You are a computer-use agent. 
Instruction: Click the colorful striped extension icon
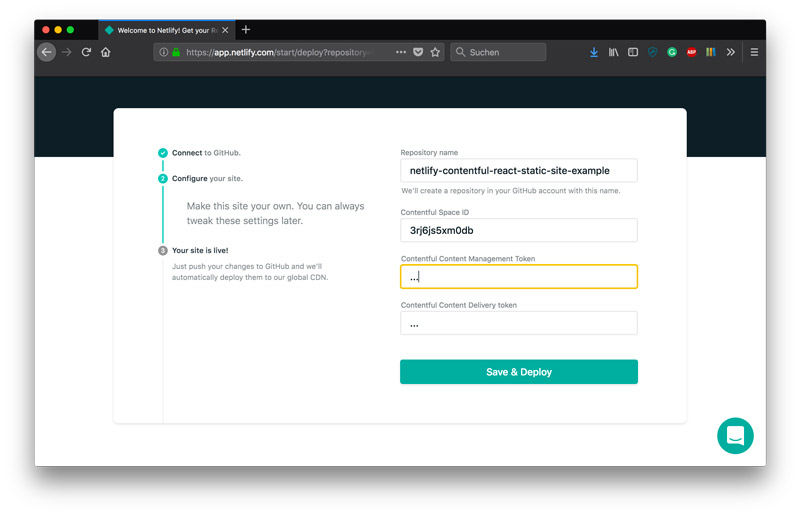click(711, 52)
